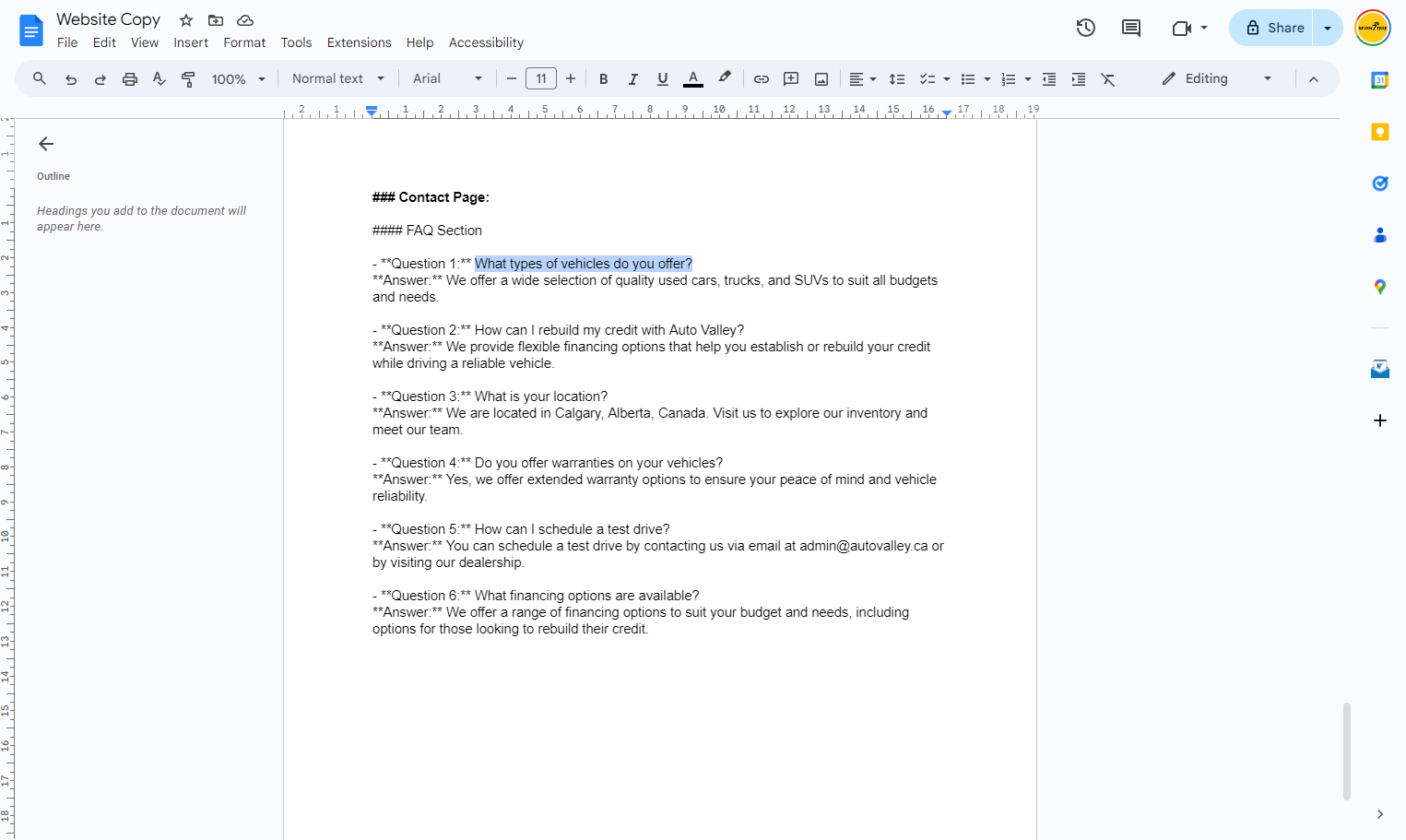The width and height of the screenshot is (1406, 840).
Task: Run spelling and grammar check
Action: (x=160, y=79)
